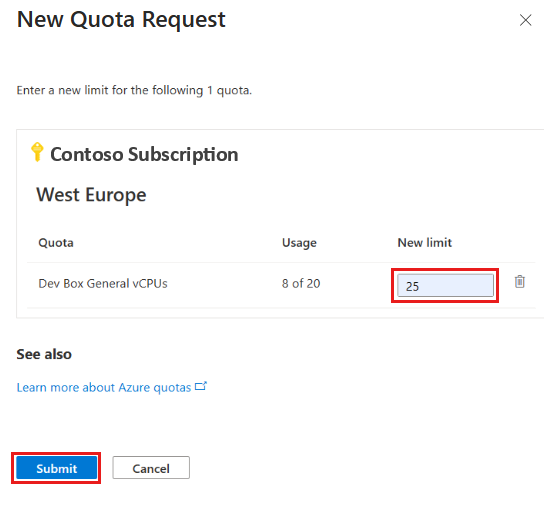Focus the New limit field showing 25
Screen dimensions: 544x508
[x=445, y=286]
